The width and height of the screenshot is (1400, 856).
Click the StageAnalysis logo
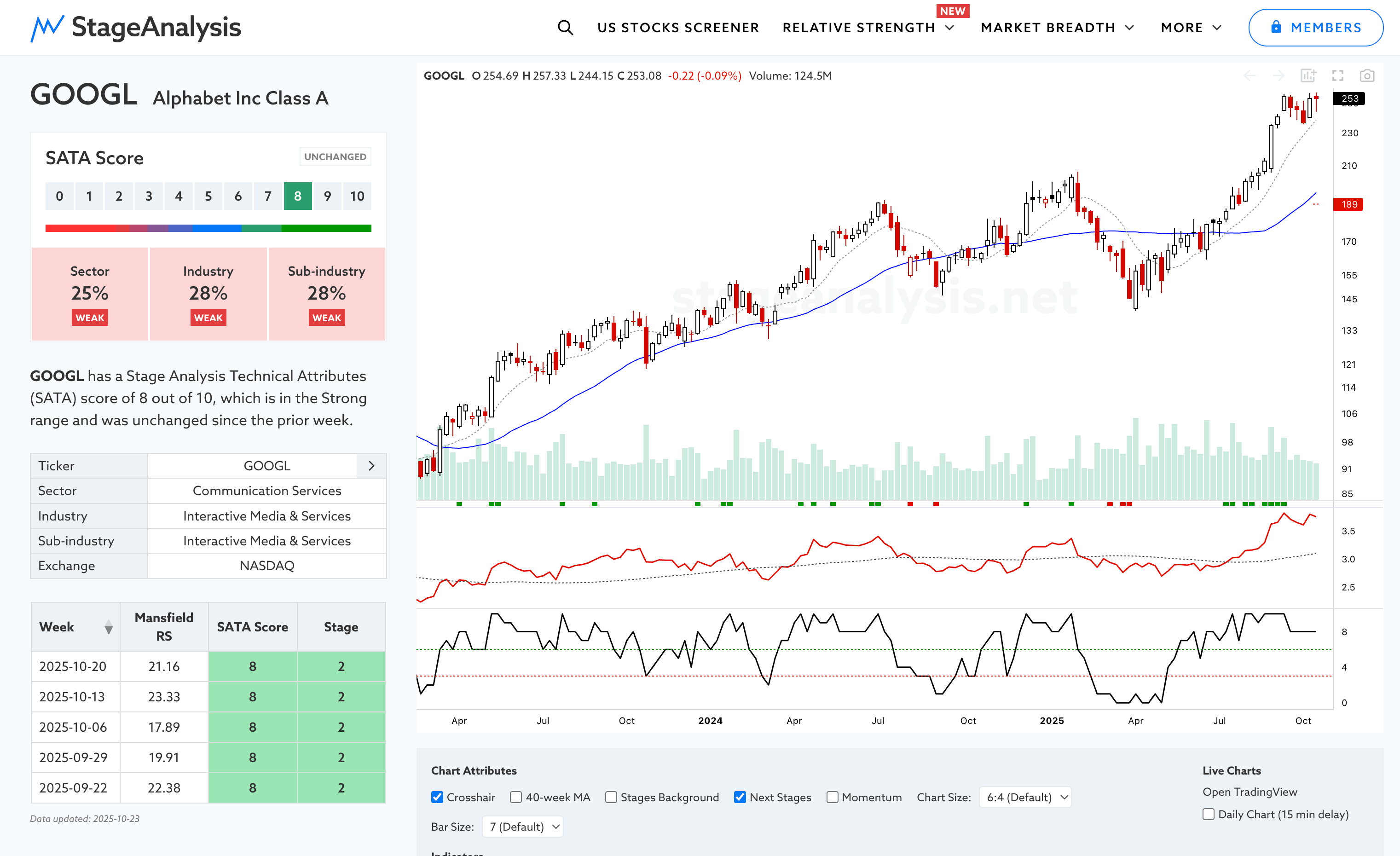point(136,27)
